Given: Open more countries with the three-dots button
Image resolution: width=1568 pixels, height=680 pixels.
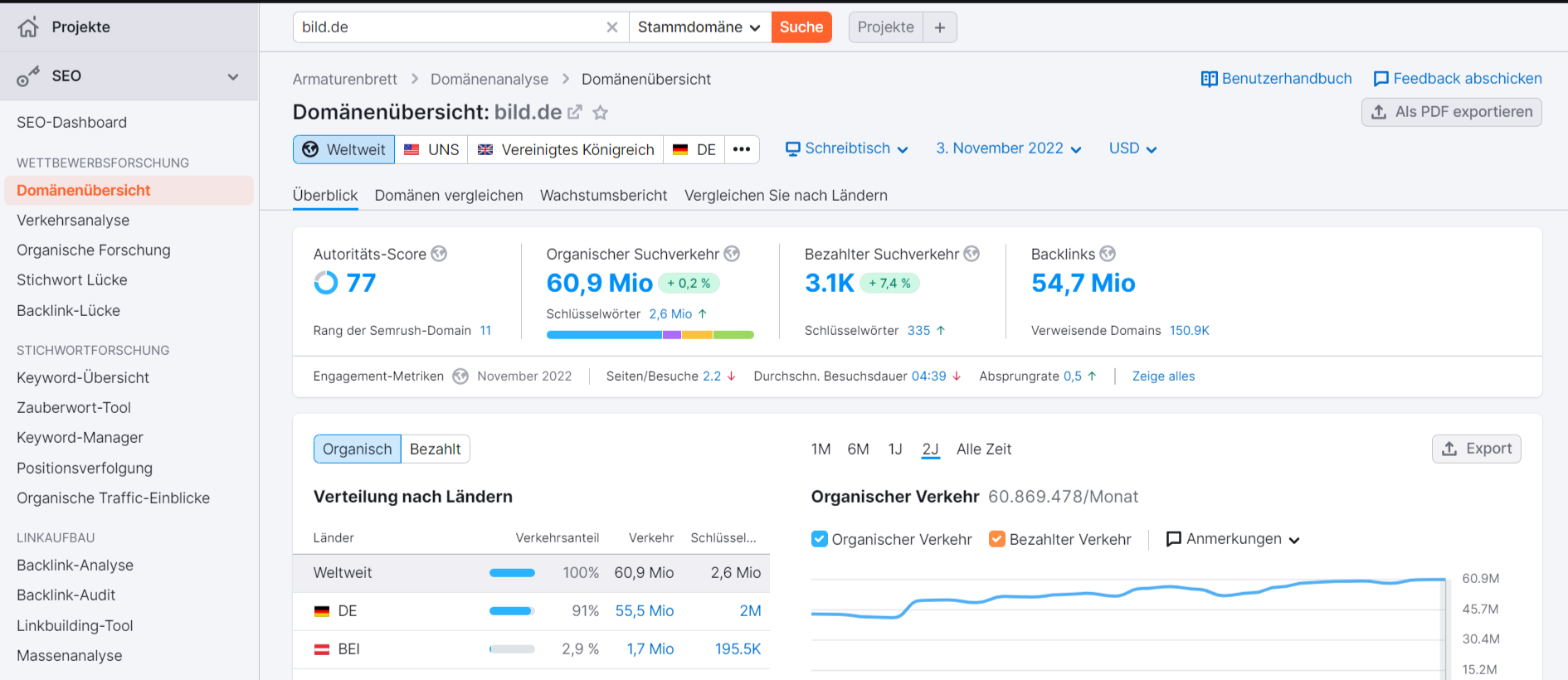Looking at the screenshot, I should coord(742,149).
